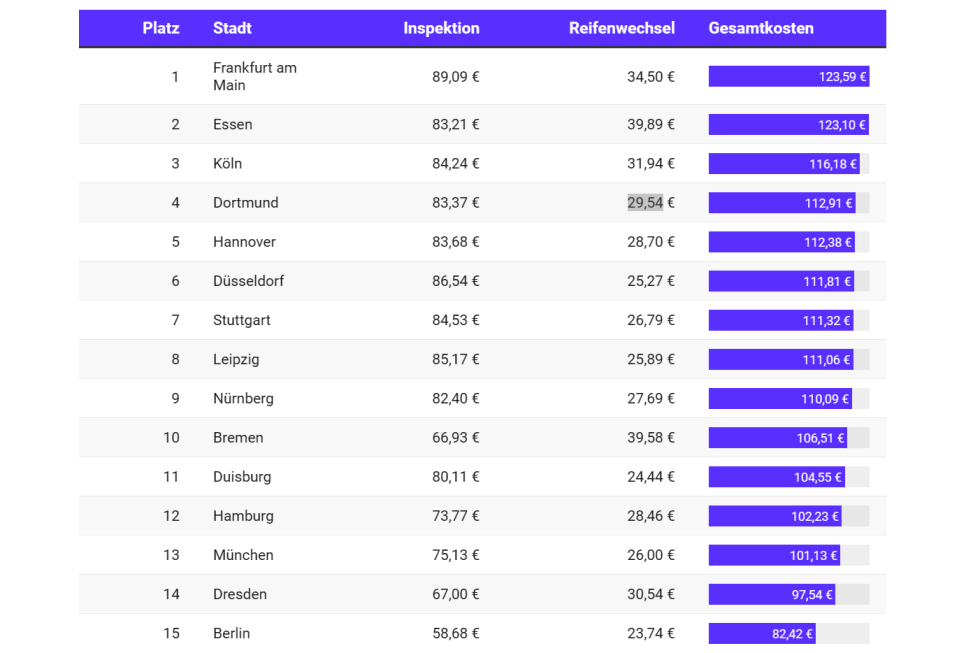This screenshot has width=980, height=653.
Task: Click Dresden's inspection price 67,00 €
Action: click(x=455, y=595)
